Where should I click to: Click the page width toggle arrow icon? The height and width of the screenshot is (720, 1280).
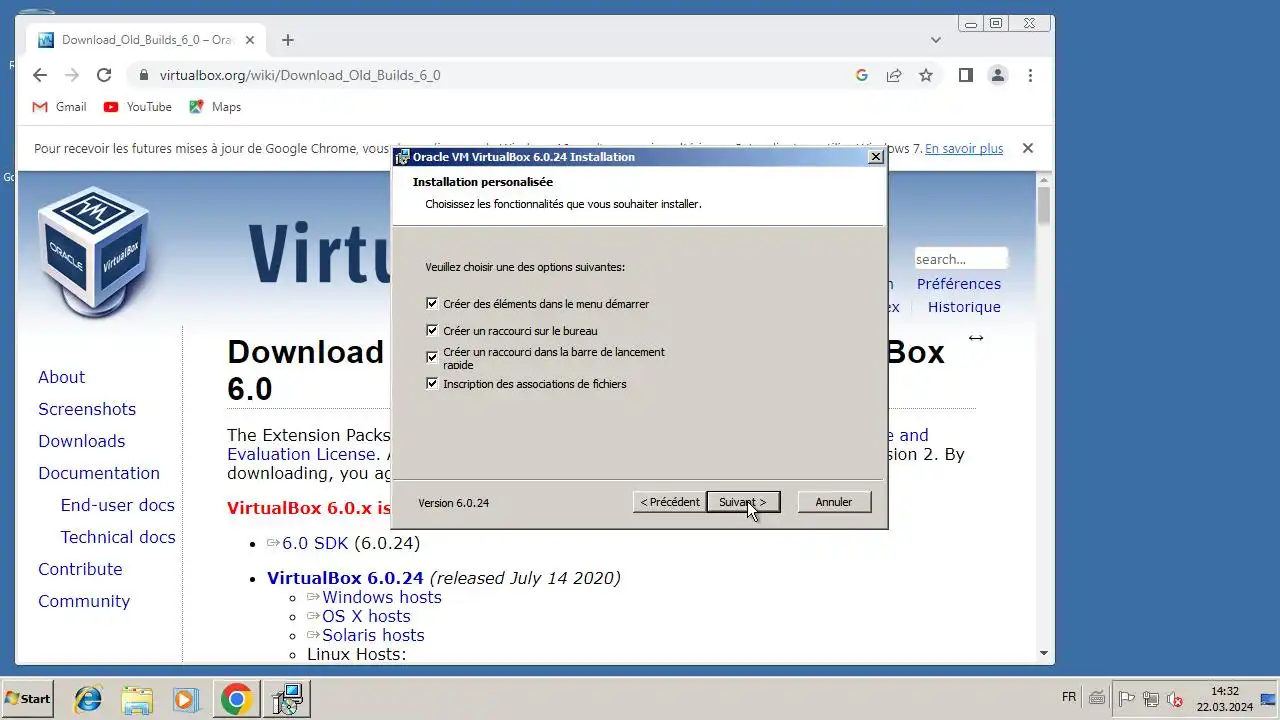[x=976, y=338]
